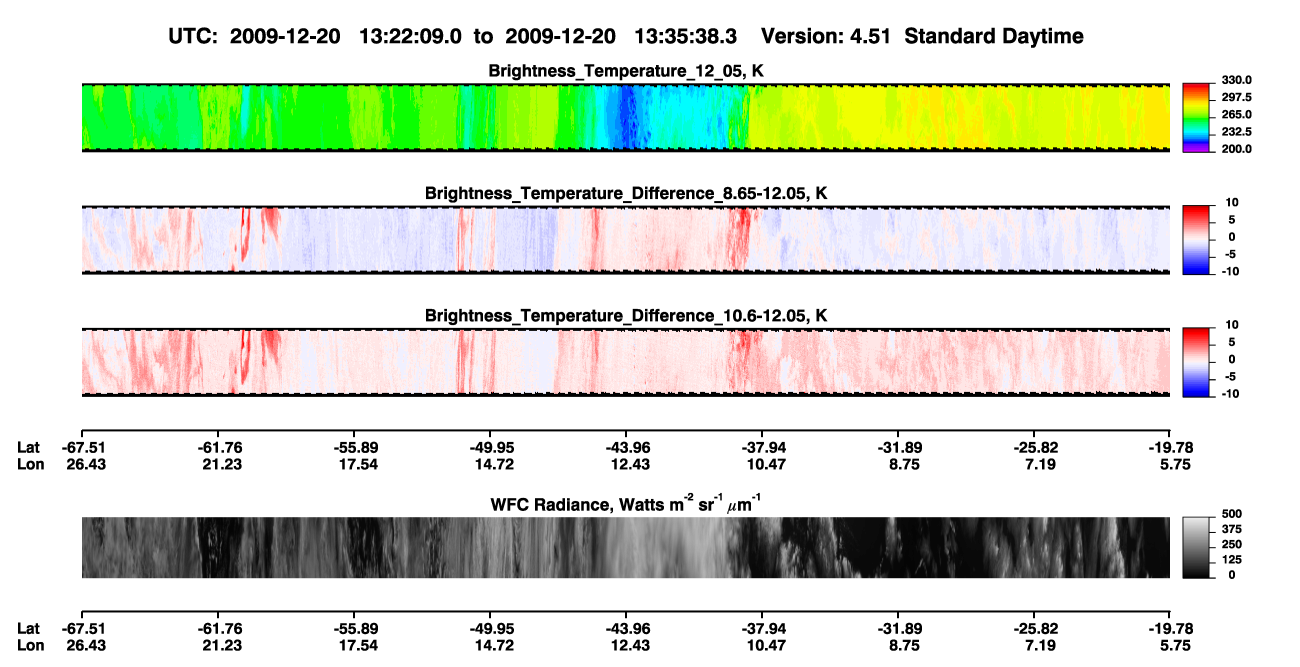Click the Lat label beside the upper axis
Screen dimensions: 1300x667
(x=29, y=447)
